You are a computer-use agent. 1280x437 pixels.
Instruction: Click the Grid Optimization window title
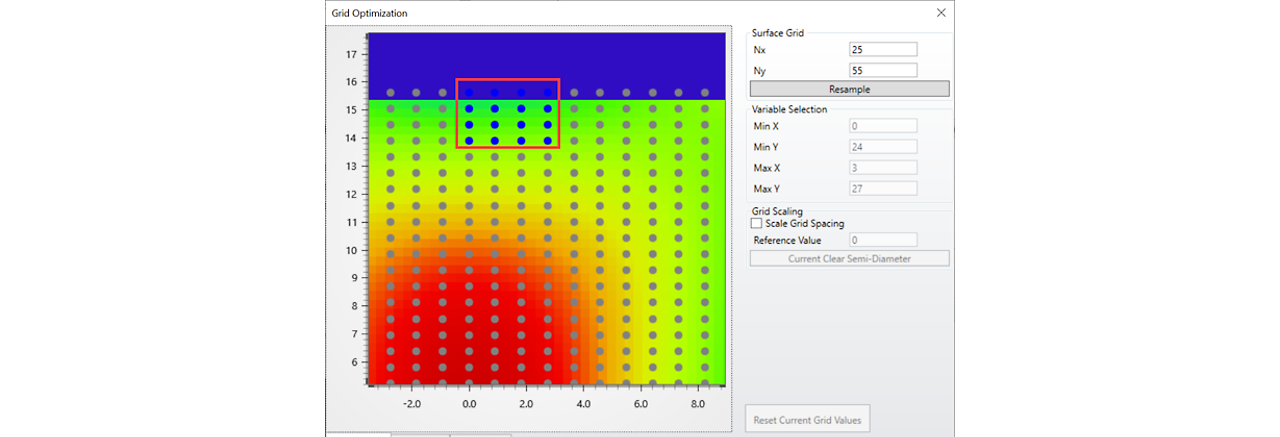pos(369,13)
